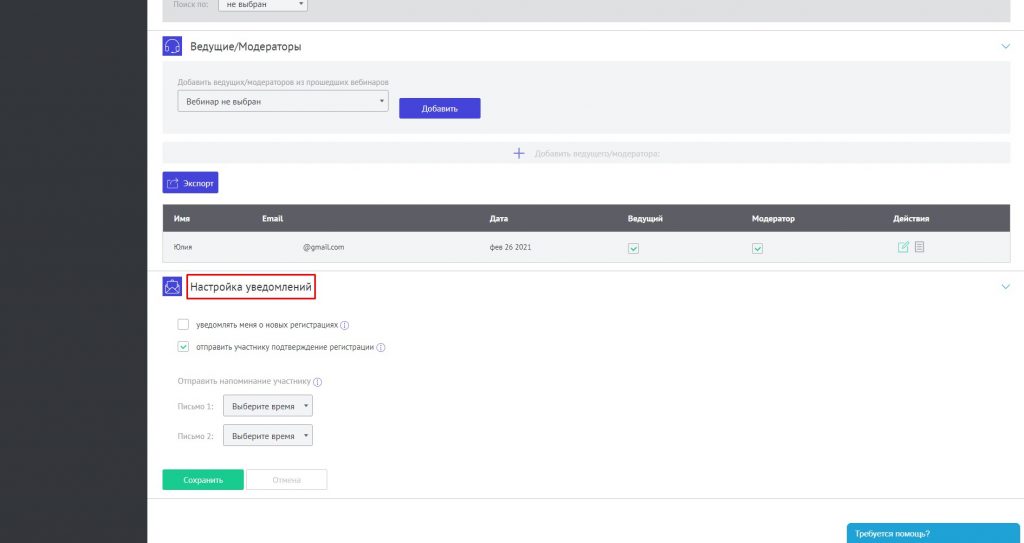Click the edit pencil icon in Юлия's row

[903, 247]
